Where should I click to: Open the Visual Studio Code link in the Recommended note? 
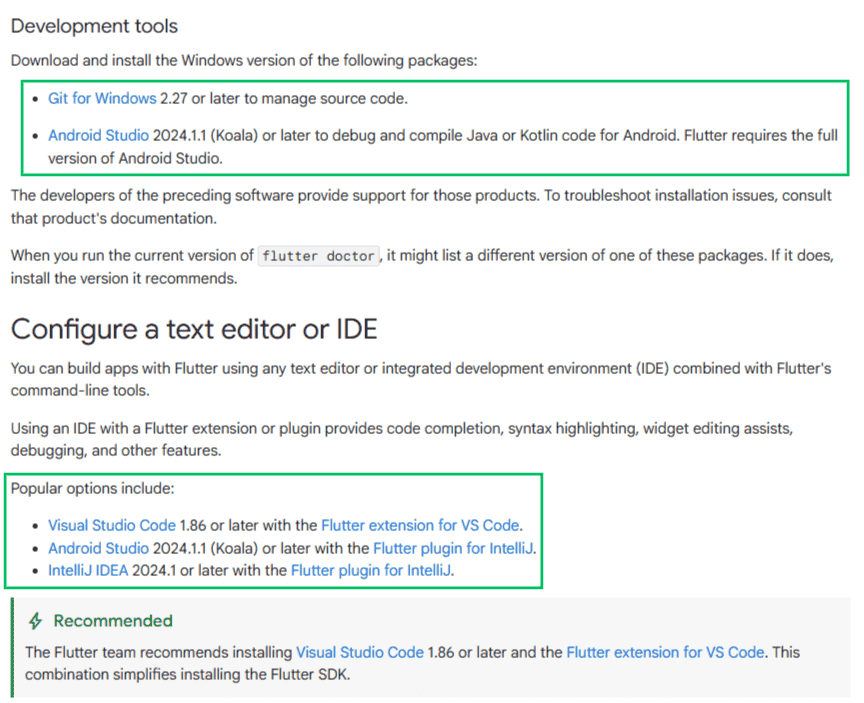coord(360,652)
